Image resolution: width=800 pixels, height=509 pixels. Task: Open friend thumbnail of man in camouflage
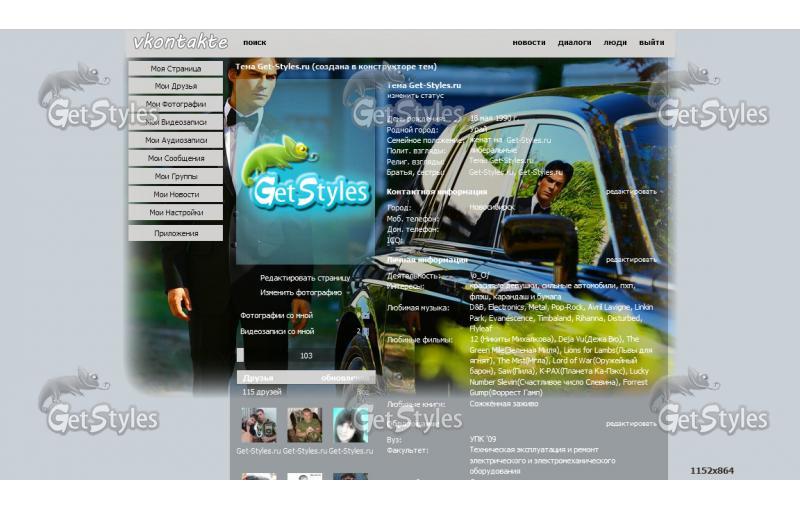(305, 425)
